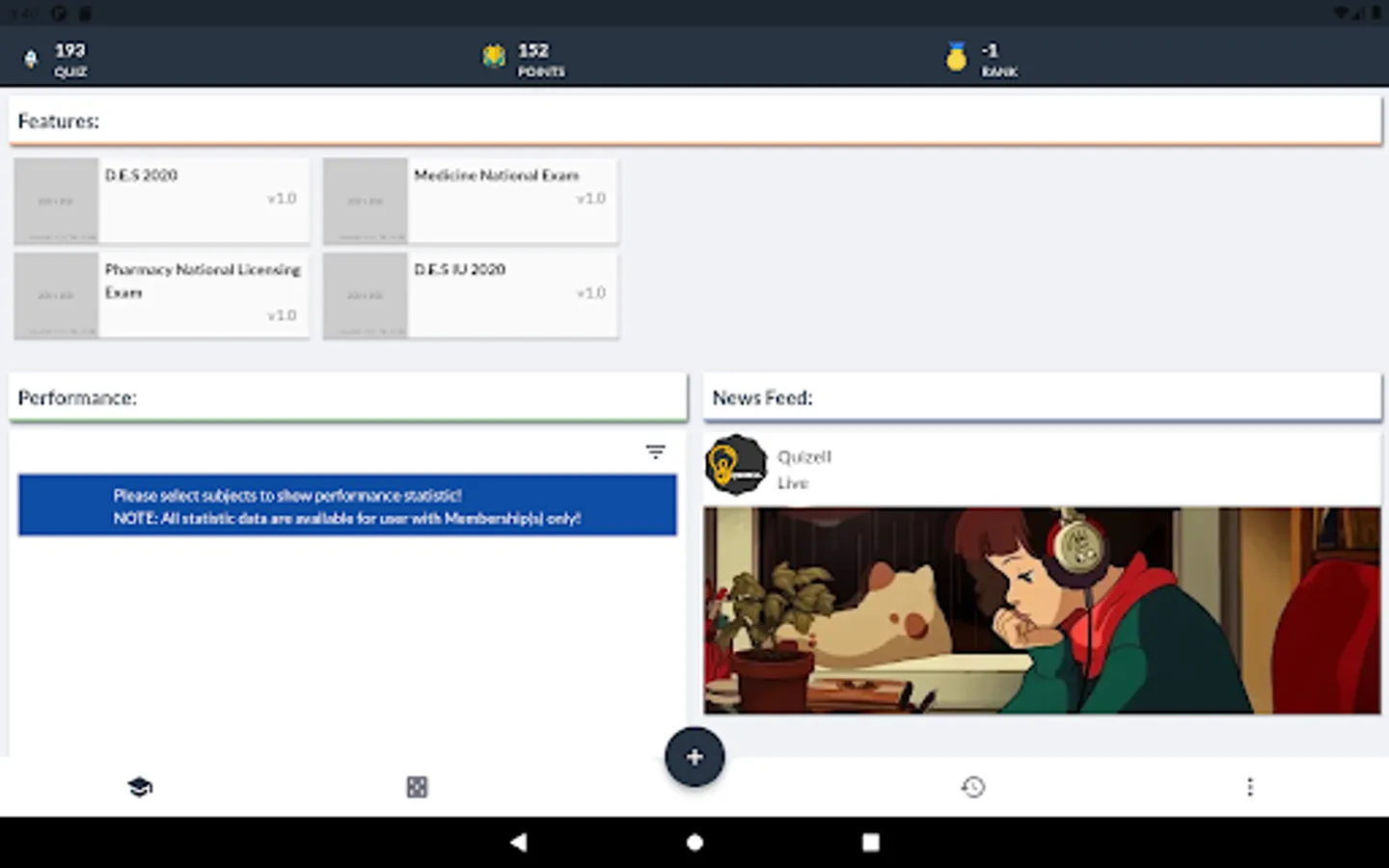The width and height of the screenshot is (1389, 868).
Task: Tap the -1 RANK counter text
Action: pyautogui.click(x=999, y=60)
